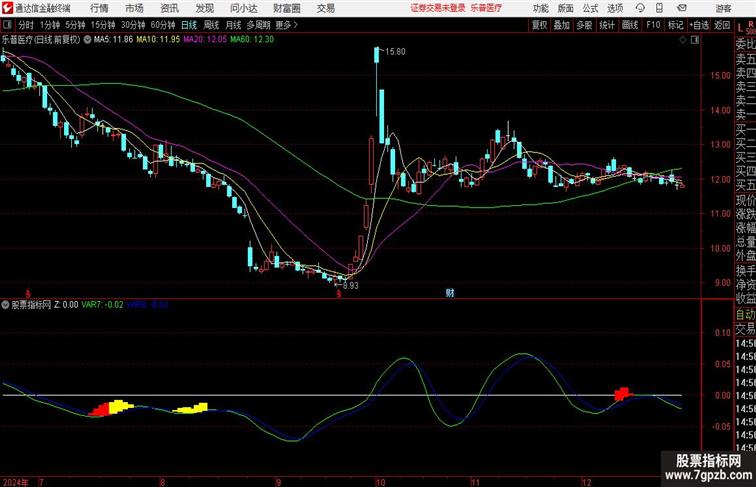
Task: Switch to the 30分钟 period tab
Action: point(133,25)
